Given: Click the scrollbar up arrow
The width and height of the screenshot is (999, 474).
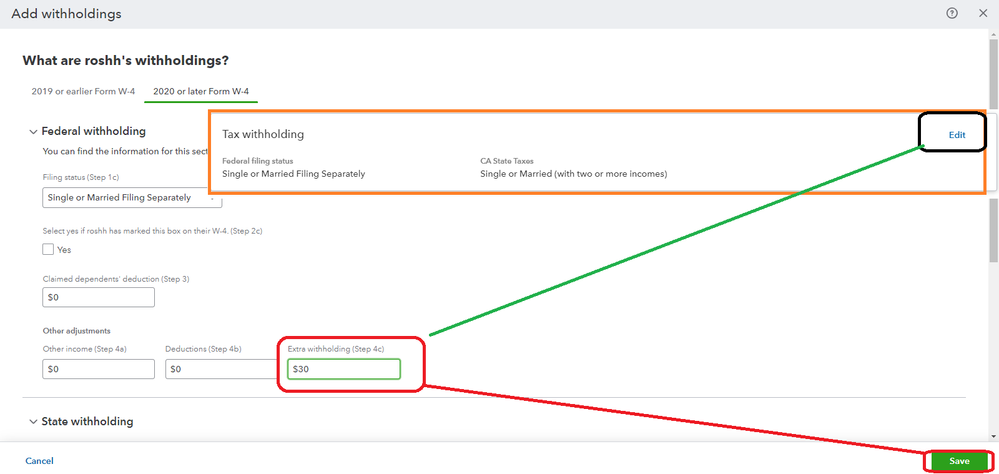Looking at the screenshot, I should click(x=993, y=34).
